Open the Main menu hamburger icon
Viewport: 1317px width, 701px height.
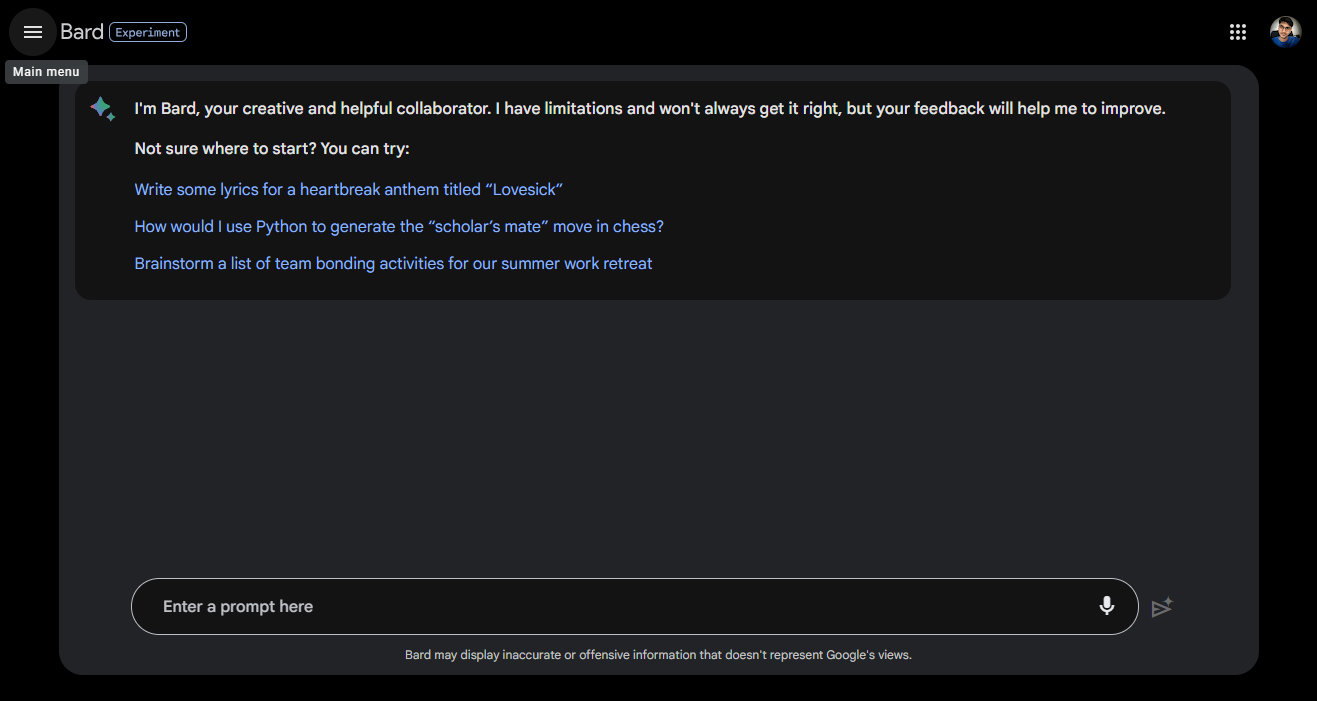pos(33,32)
